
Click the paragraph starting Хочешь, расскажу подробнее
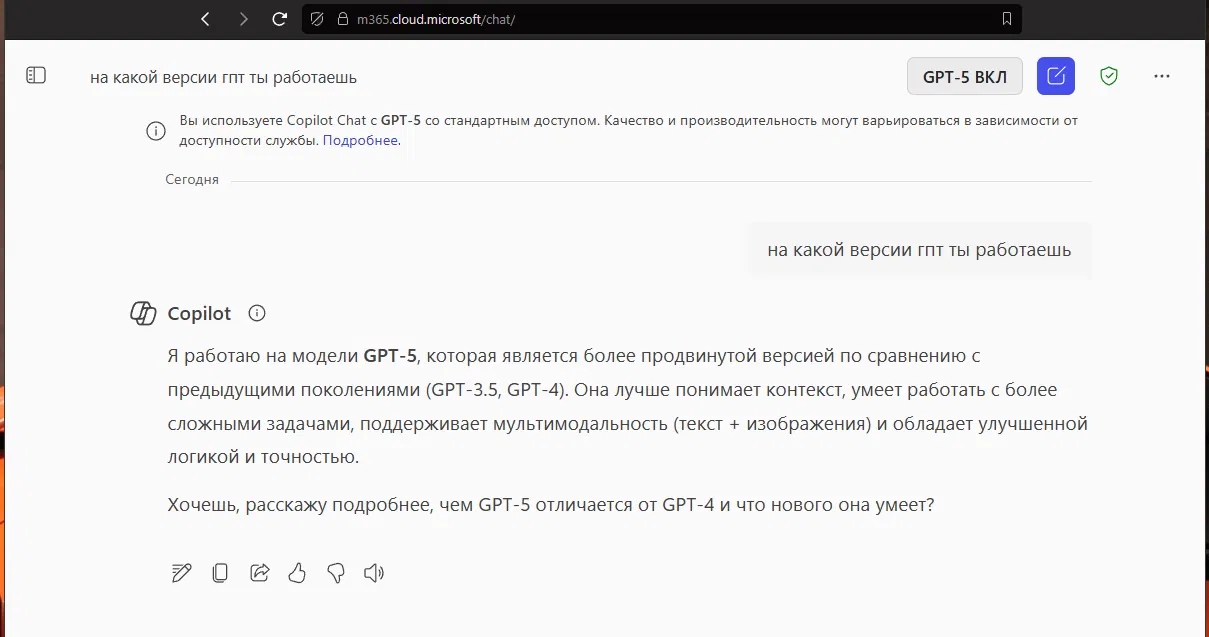click(x=551, y=505)
